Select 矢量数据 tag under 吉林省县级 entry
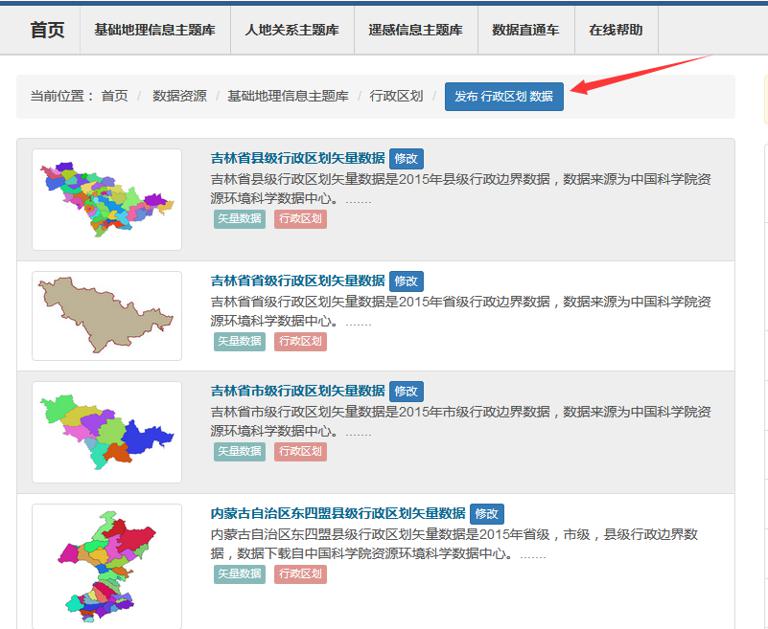The height and width of the screenshot is (629, 768). [240, 218]
